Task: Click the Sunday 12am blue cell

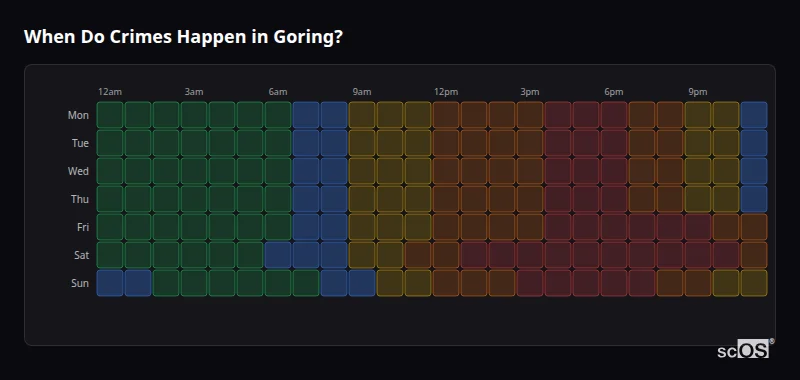Action: (110, 283)
